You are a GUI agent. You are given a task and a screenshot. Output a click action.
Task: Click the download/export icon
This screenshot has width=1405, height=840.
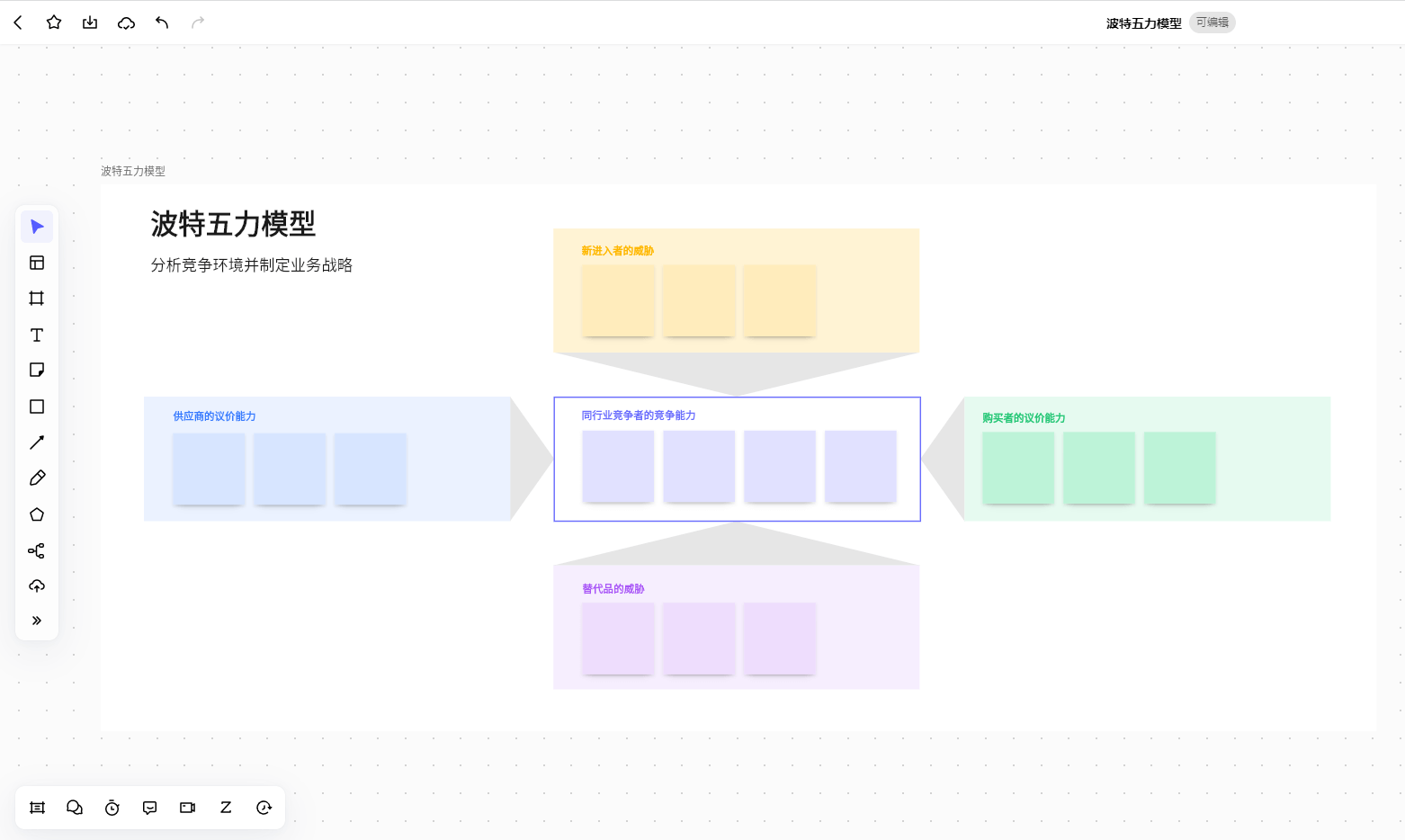90,22
